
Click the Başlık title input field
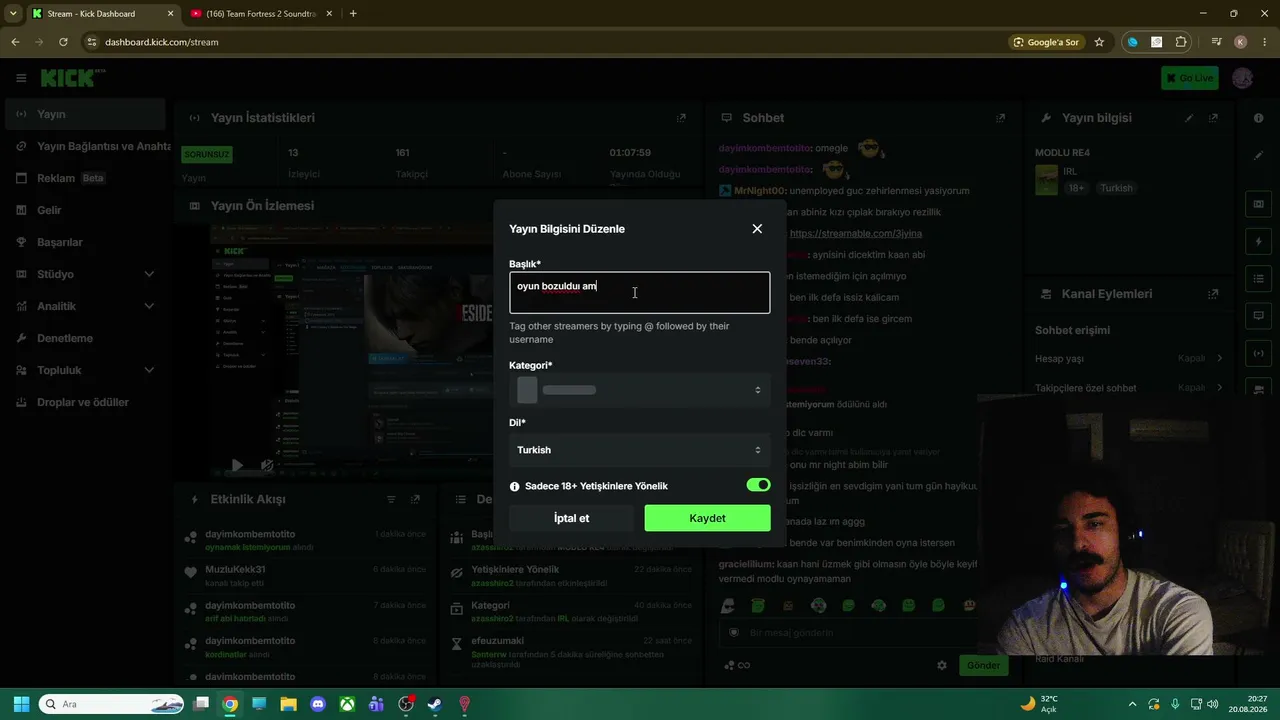[x=640, y=293]
